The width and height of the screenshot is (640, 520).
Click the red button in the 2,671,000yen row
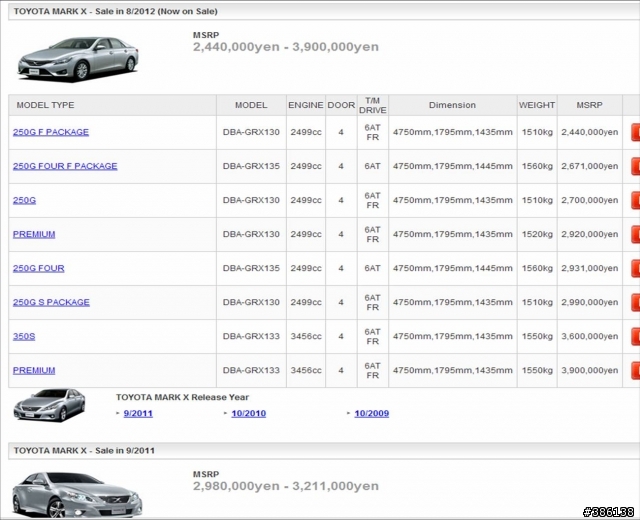click(635, 166)
